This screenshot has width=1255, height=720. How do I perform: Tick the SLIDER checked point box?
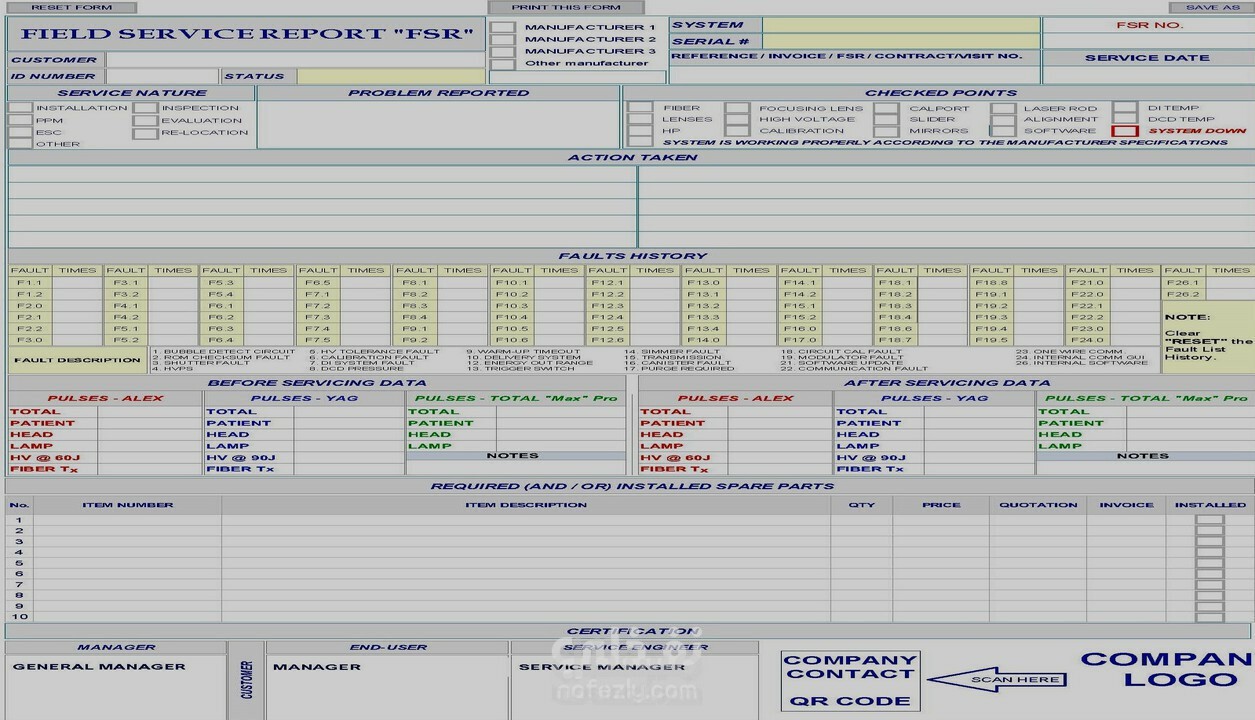point(886,119)
